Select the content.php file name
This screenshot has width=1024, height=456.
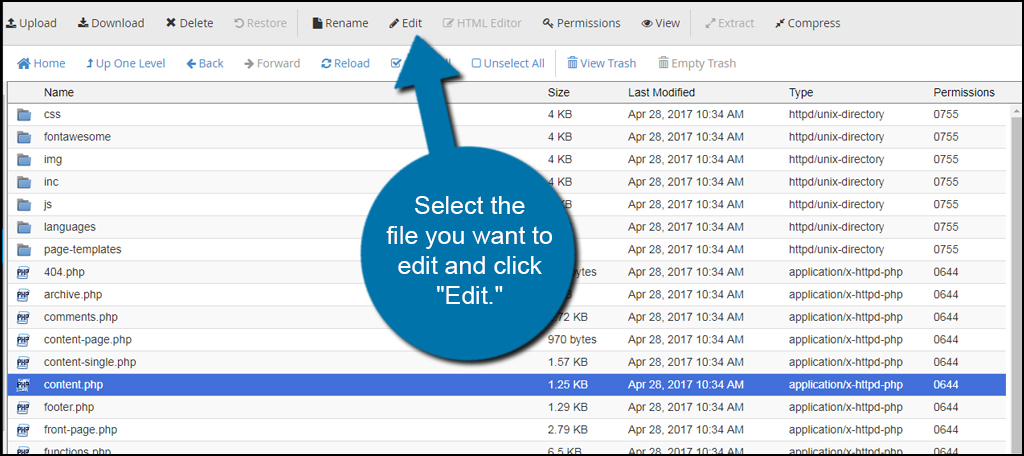point(73,385)
